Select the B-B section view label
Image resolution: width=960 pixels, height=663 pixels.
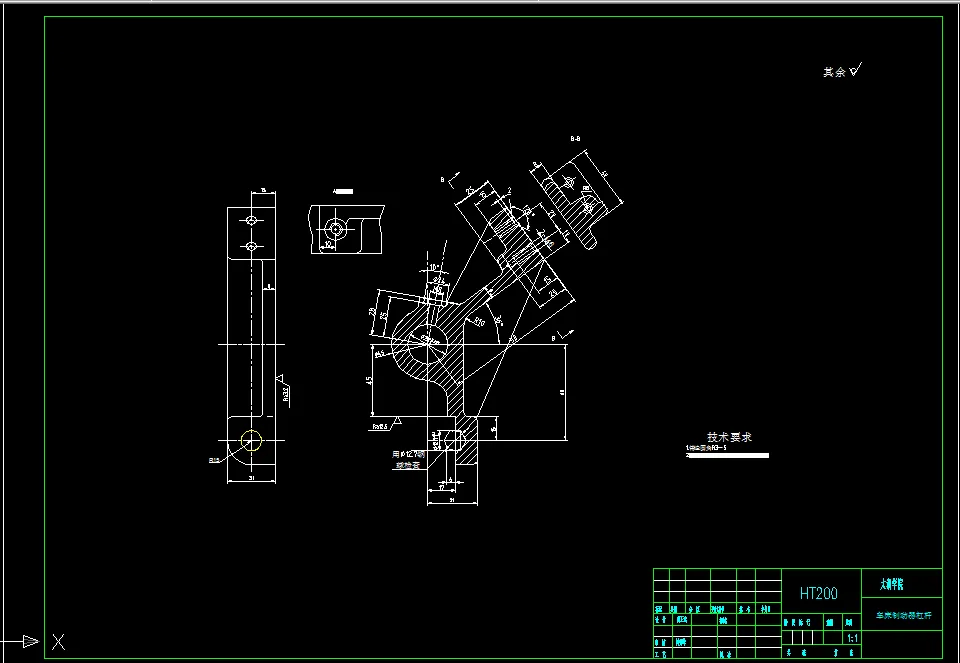[575, 139]
